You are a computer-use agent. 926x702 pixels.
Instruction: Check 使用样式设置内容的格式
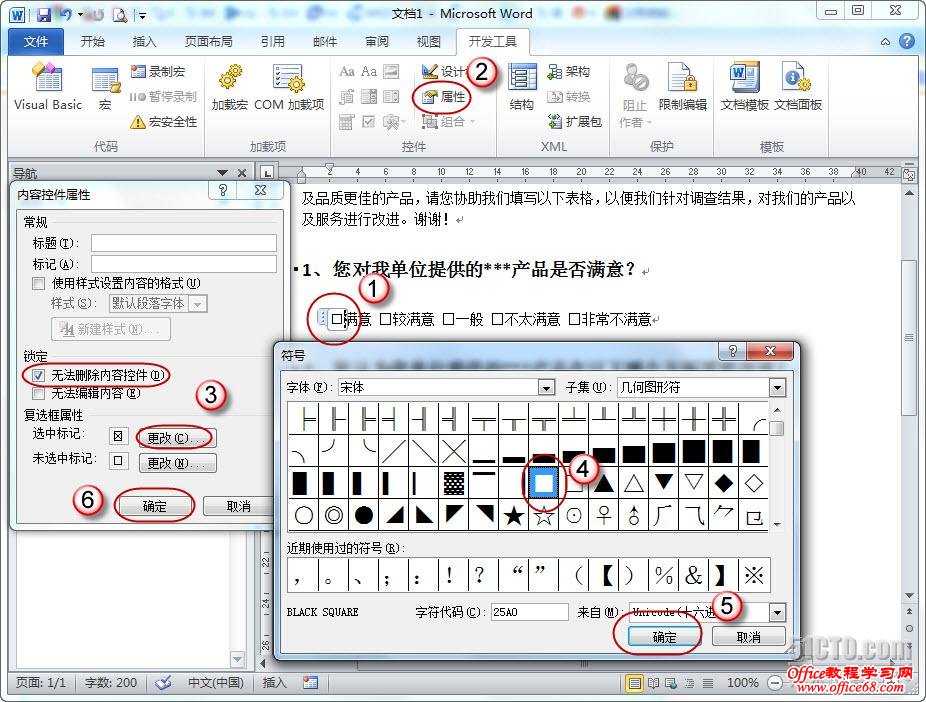pyautogui.click(x=36, y=283)
